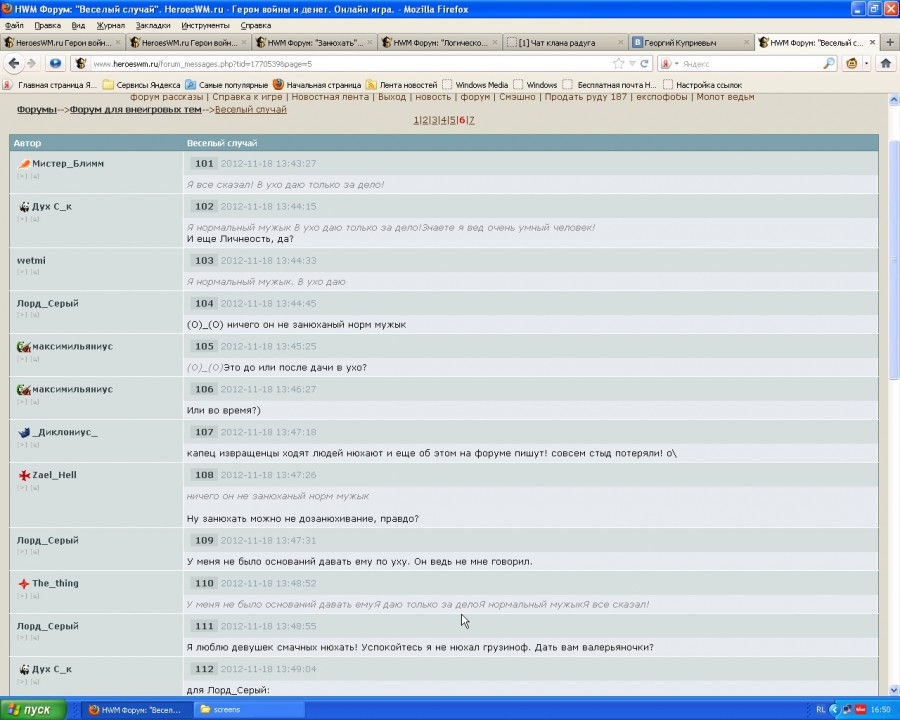Go to forum page 7
This screenshot has width=900, height=720.
471,120
